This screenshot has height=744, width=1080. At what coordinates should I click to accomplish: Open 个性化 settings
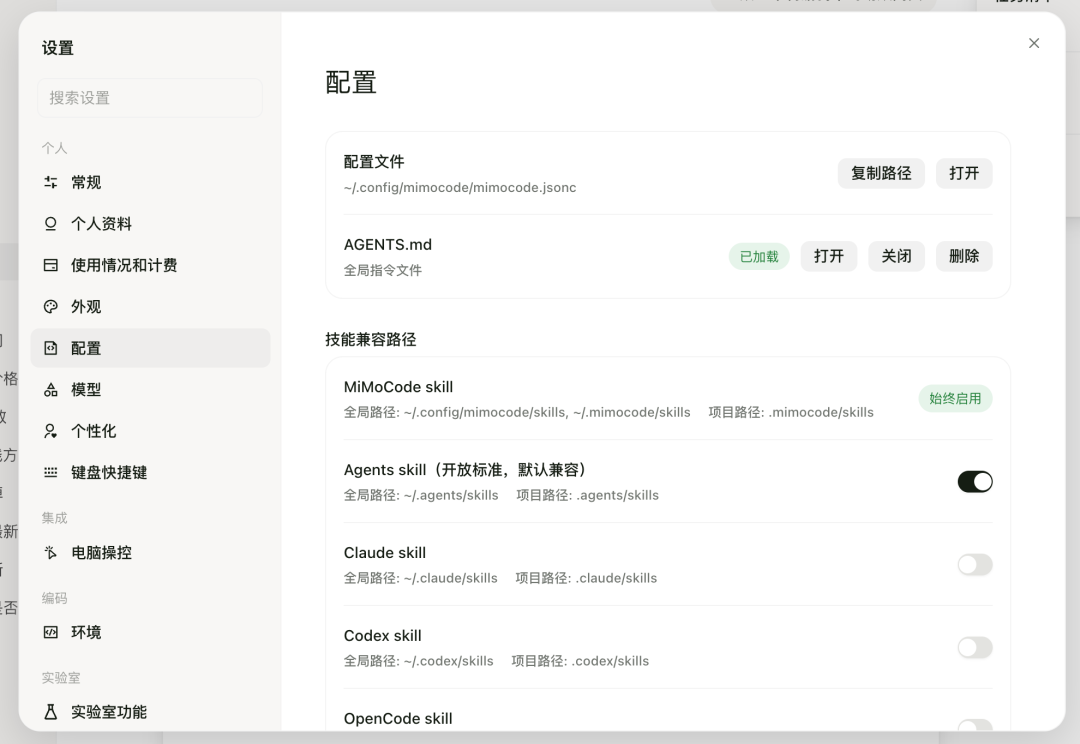pyautogui.click(x=150, y=431)
